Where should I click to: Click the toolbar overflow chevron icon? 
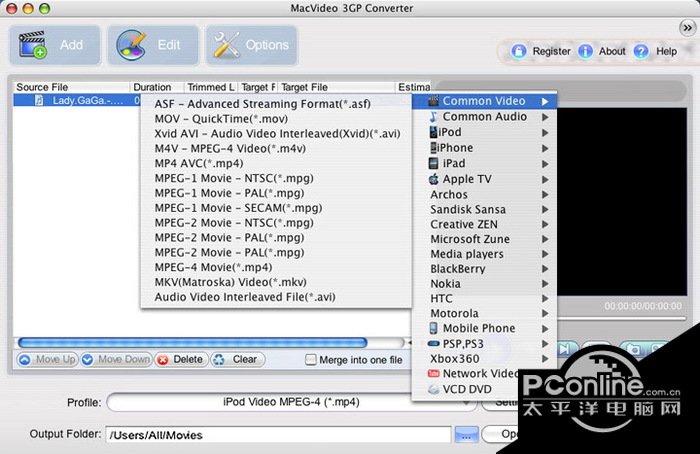point(687,28)
